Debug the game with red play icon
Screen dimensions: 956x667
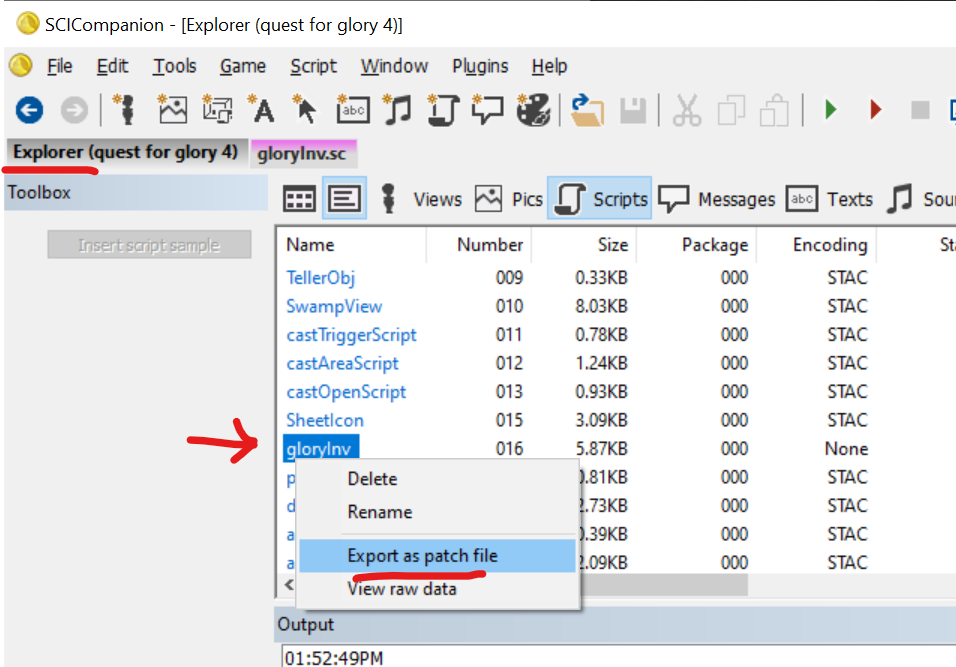pos(876,110)
